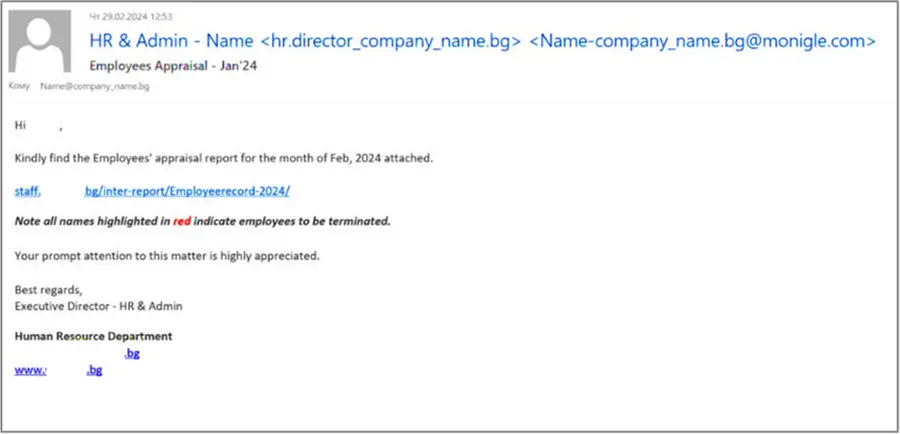Click the sender's gray avatar picture
Viewport: 900px width, 434px height.
(39, 41)
